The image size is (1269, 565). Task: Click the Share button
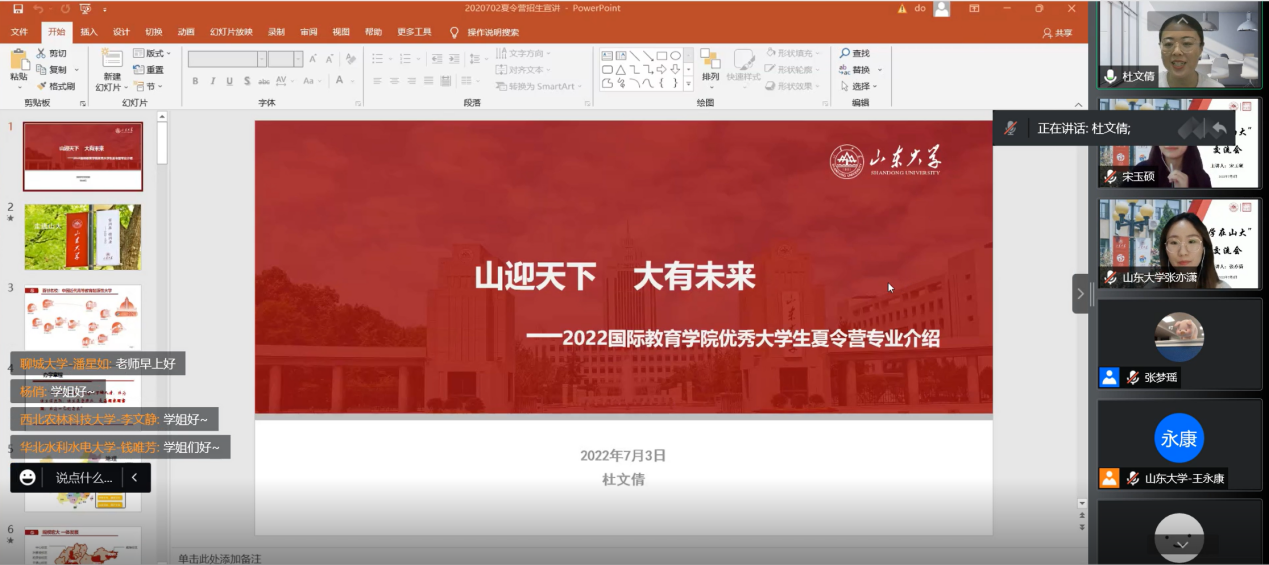click(x=1057, y=32)
